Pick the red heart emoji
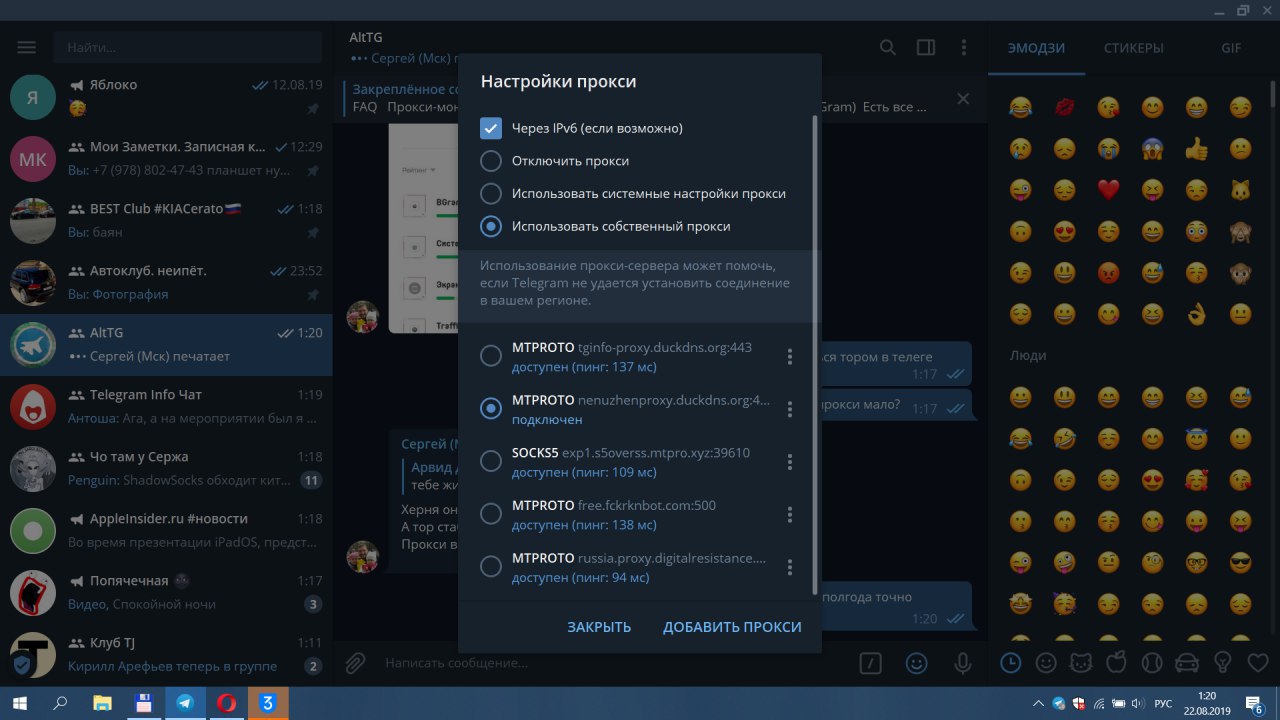This screenshot has height=720, width=1280. [1108, 189]
